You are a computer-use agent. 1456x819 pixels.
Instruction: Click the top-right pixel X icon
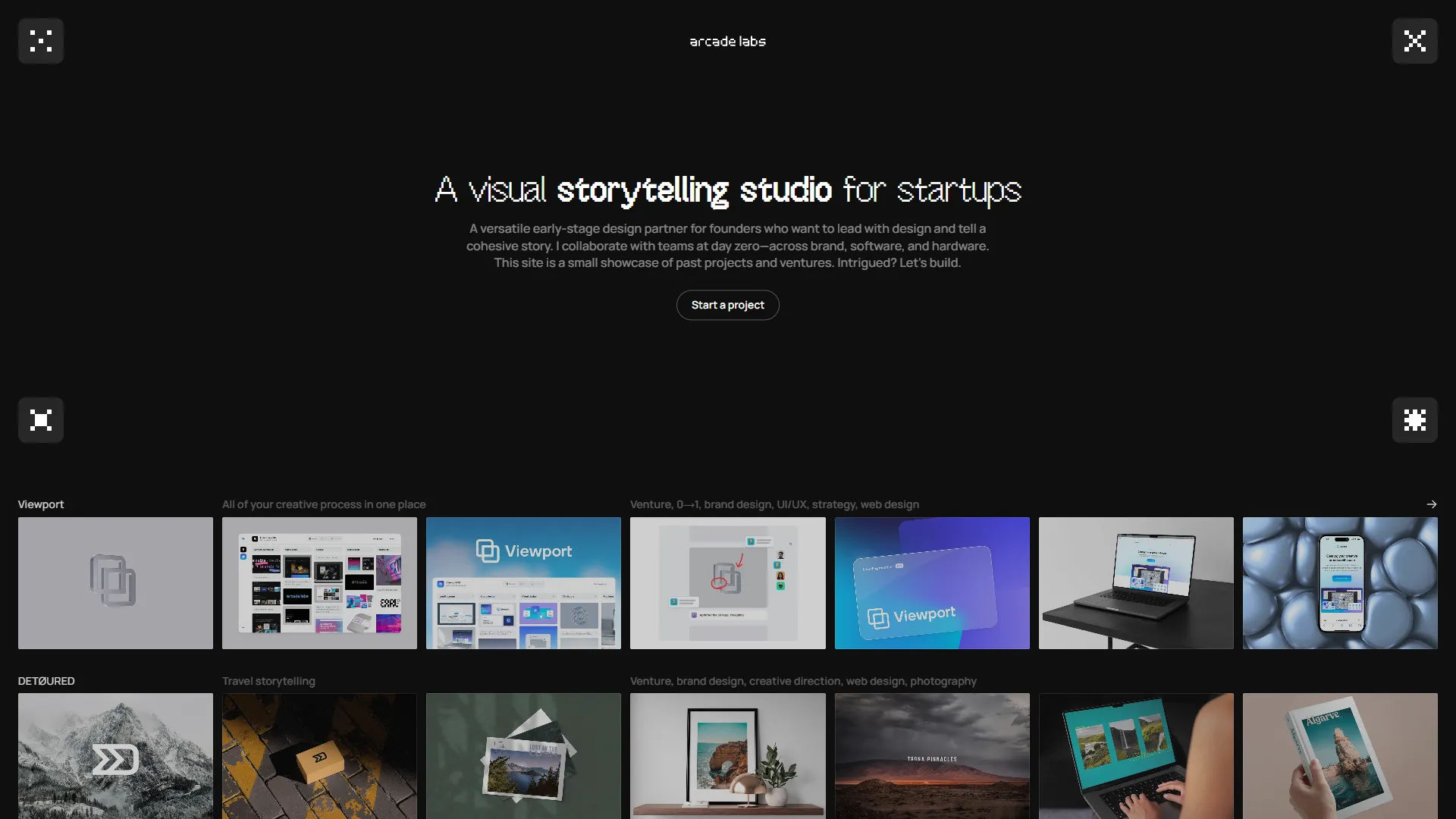[1415, 41]
